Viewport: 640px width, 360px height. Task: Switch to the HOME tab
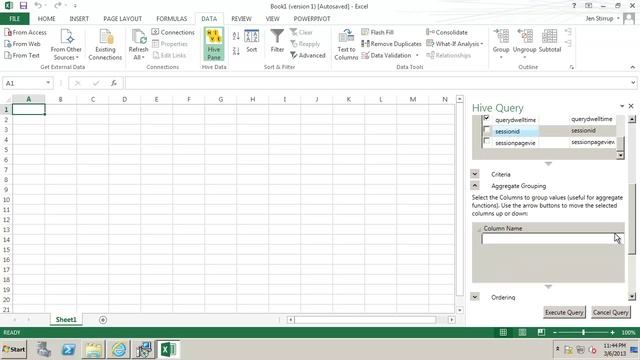[x=47, y=19]
